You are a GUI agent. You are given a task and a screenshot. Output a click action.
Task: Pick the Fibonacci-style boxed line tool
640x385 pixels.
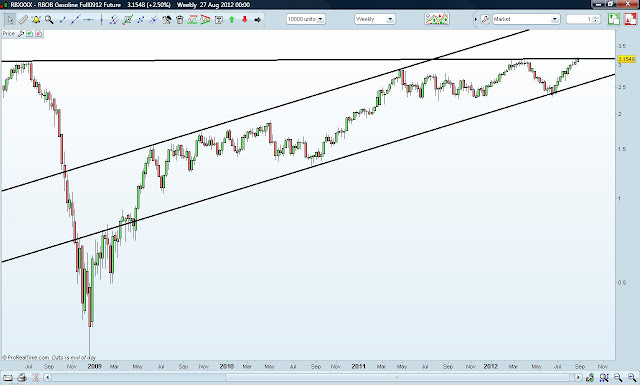pyautogui.click(x=128, y=20)
